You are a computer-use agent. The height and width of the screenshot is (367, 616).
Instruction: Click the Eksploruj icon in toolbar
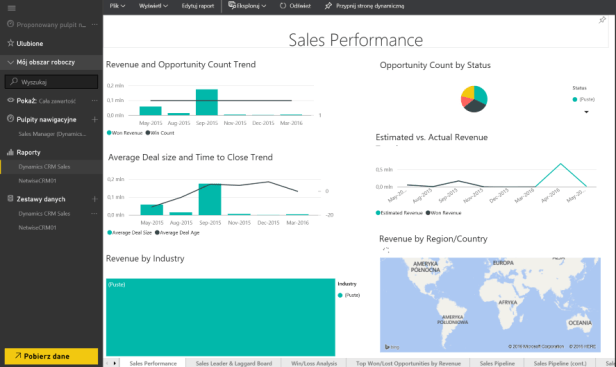click(x=232, y=6)
